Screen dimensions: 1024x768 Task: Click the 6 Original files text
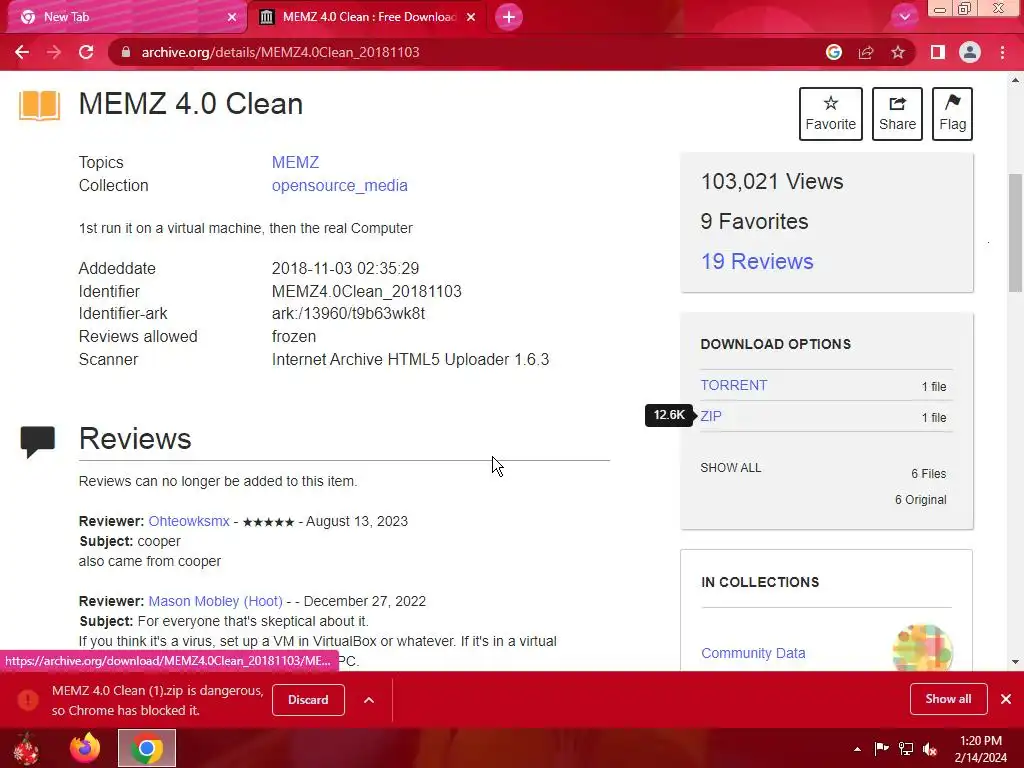[x=920, y=500]
